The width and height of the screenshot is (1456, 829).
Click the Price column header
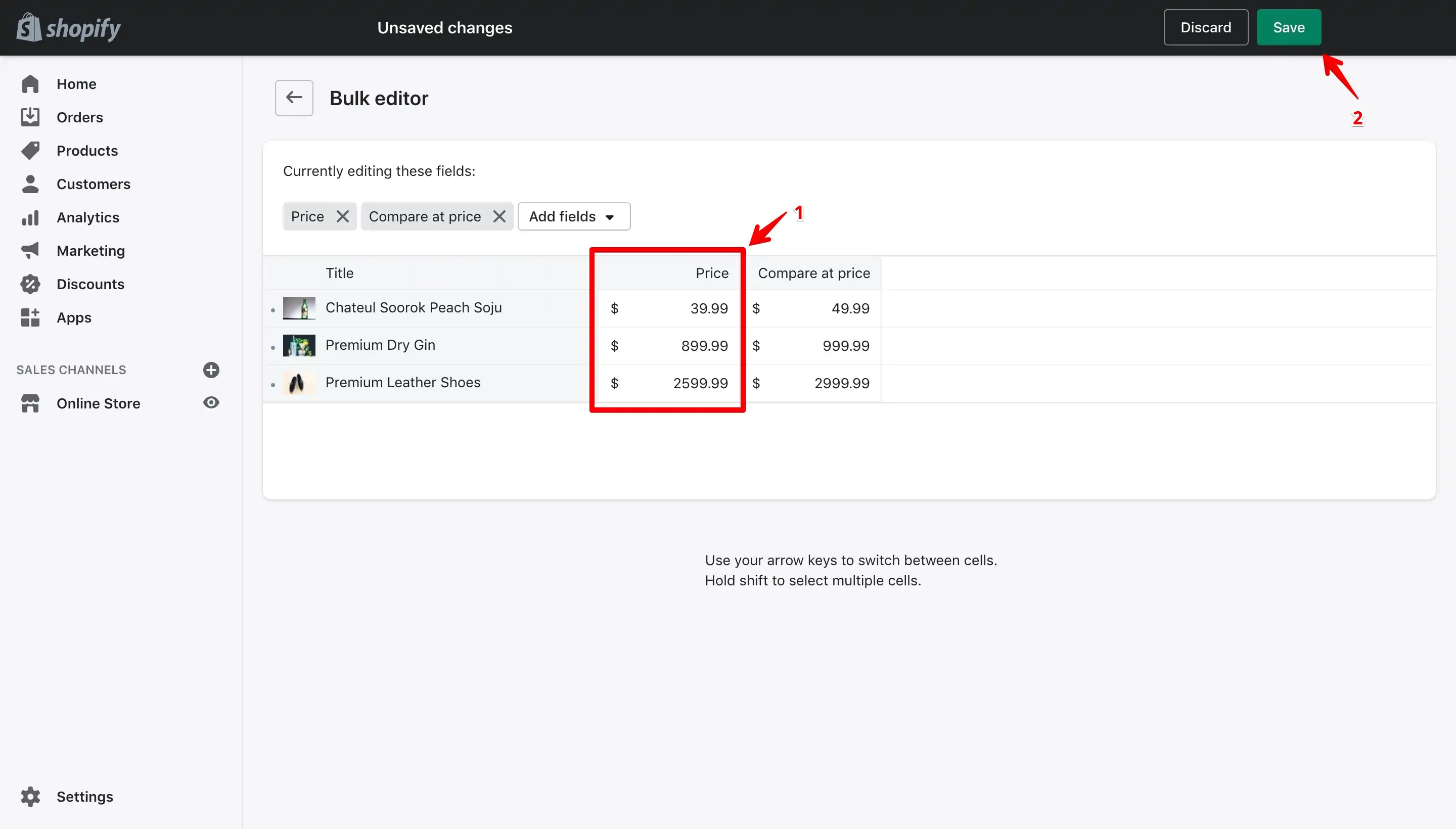[x=712, y=273]
